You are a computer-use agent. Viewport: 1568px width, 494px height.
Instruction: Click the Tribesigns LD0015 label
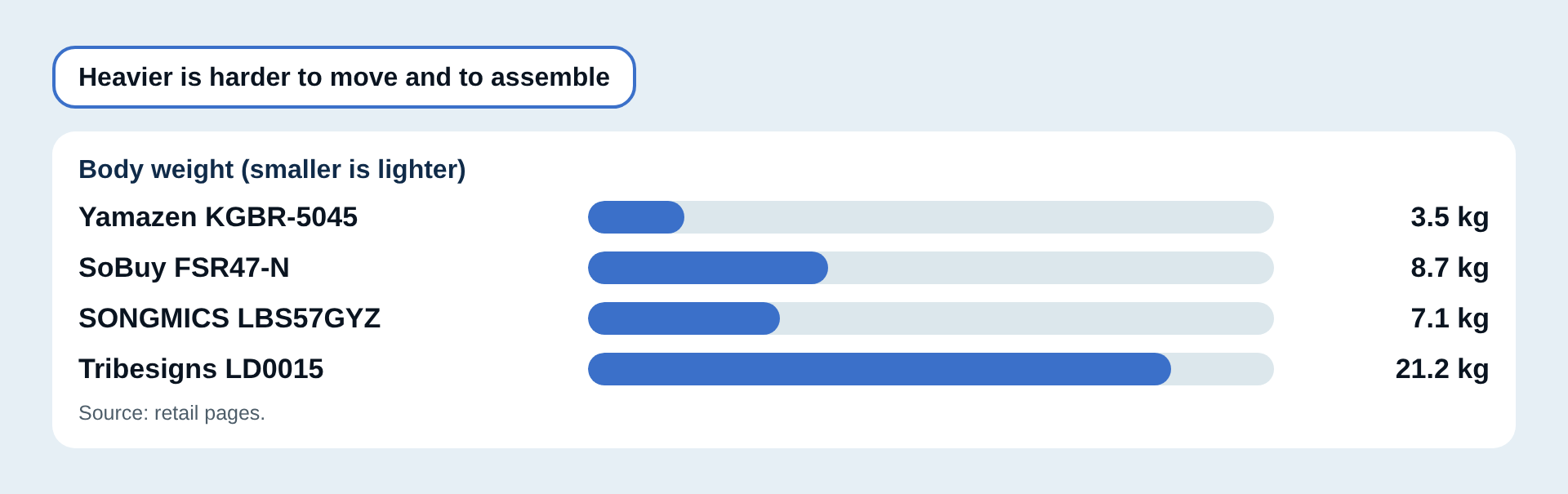click(x=201, y=369)
